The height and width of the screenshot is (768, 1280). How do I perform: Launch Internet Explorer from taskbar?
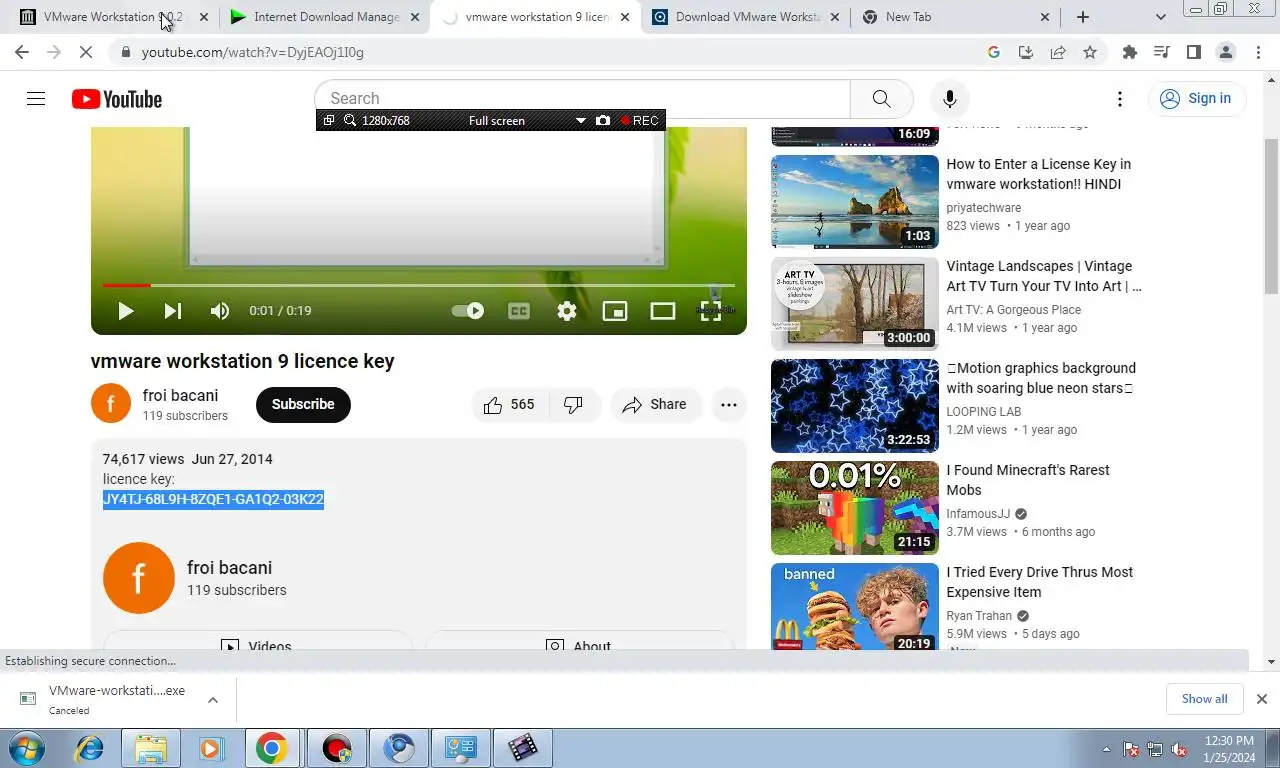(89, 748)
